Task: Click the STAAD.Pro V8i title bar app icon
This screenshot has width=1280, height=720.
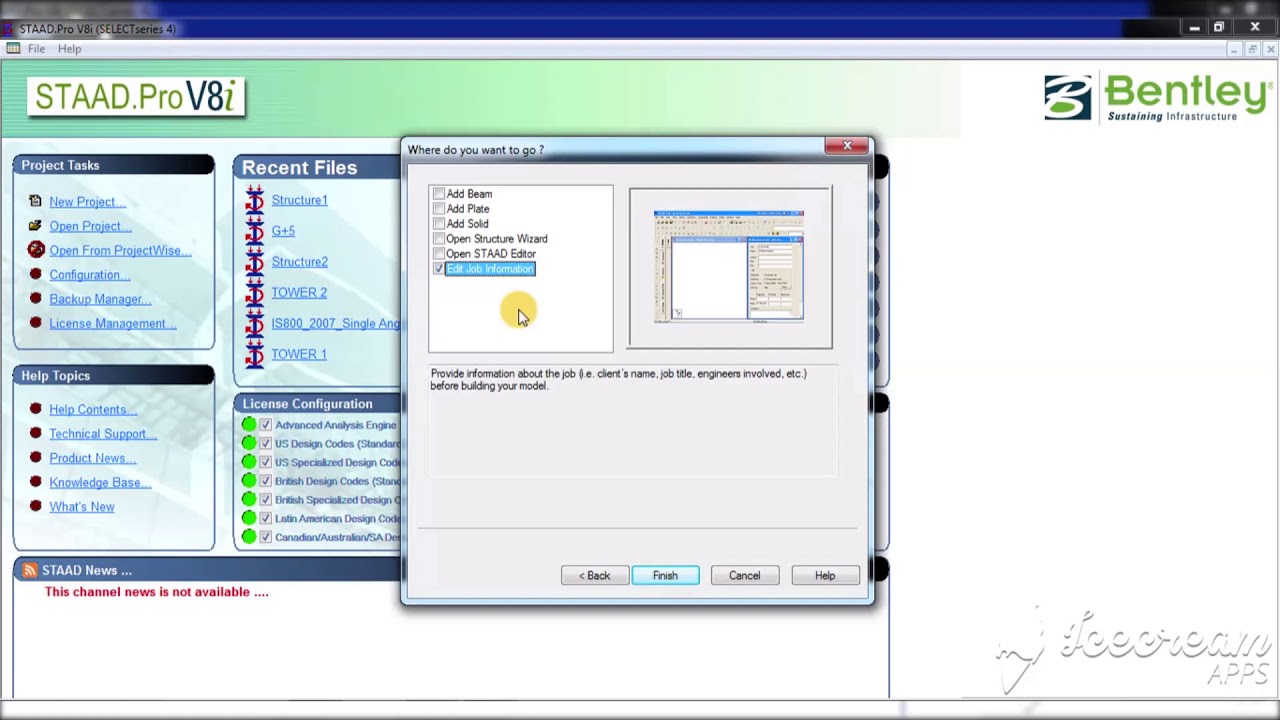Action: (9, 29)
